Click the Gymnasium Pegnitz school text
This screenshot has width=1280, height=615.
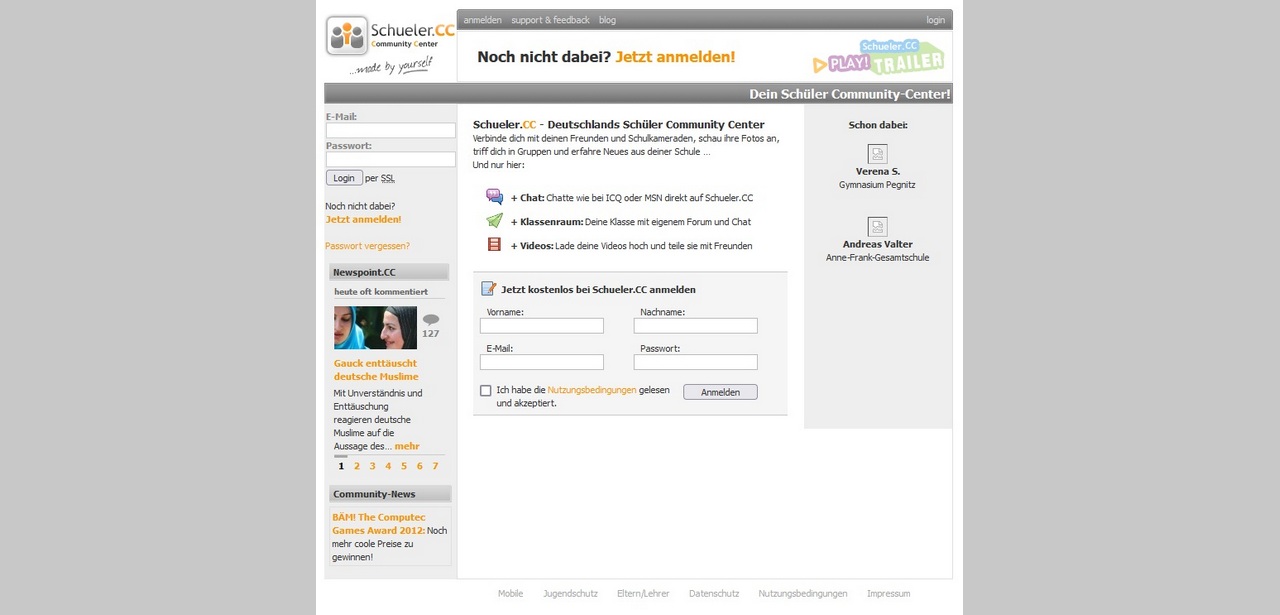point(878,185)
